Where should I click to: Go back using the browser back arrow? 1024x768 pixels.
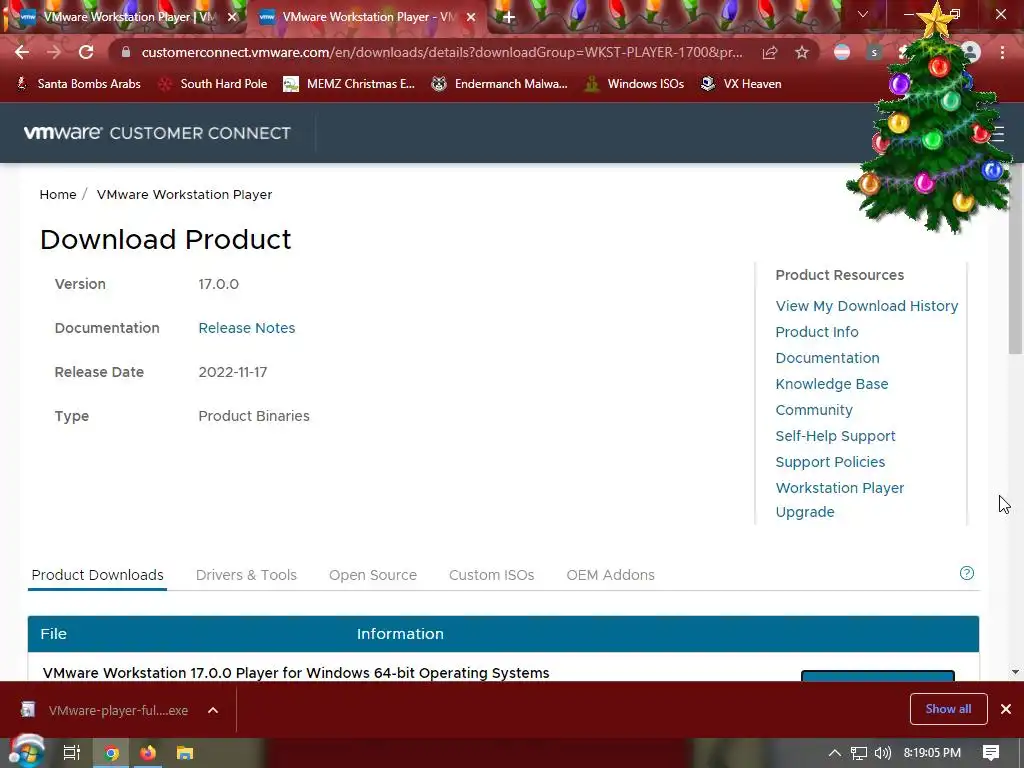pos(22,52)
